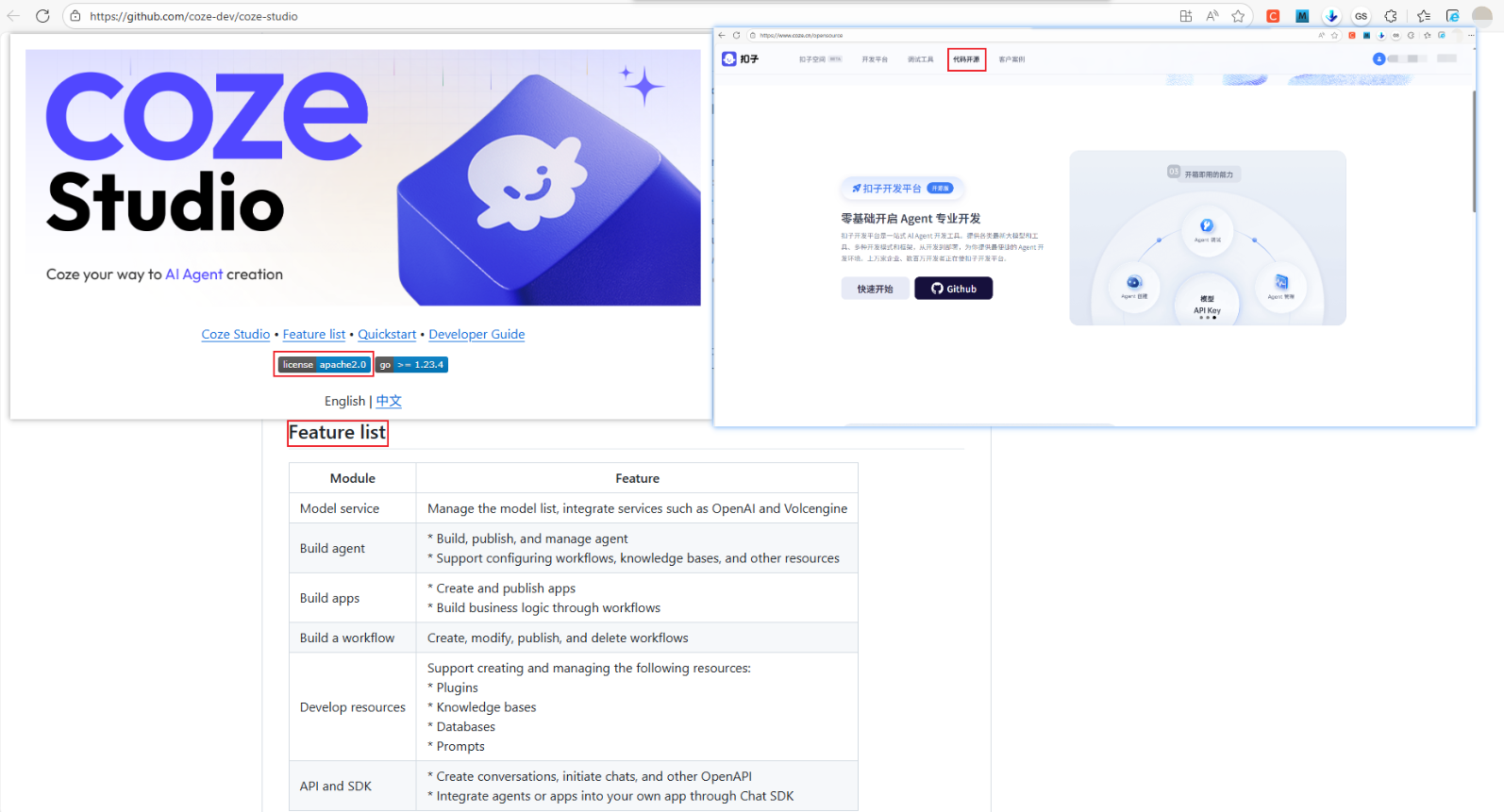The height and width of the screenshot is (812, 1504).
Task: Open the GS extension in main toolbar
Action: [x=1361, y=16]
